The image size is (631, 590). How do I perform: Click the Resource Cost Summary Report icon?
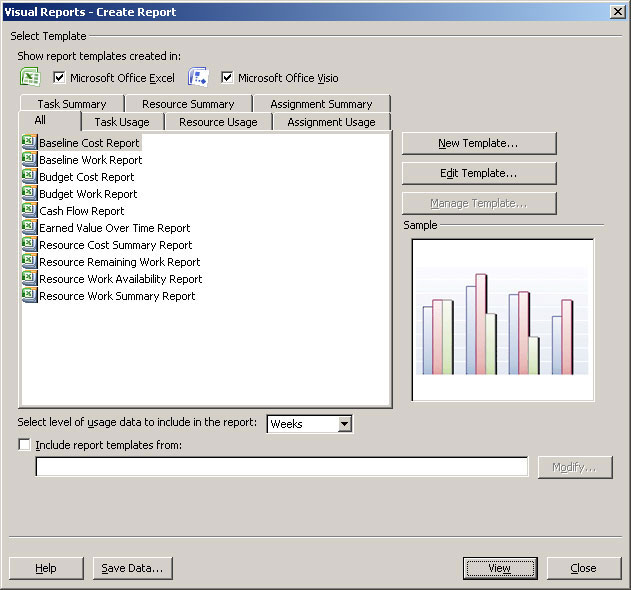coord(29,245)
